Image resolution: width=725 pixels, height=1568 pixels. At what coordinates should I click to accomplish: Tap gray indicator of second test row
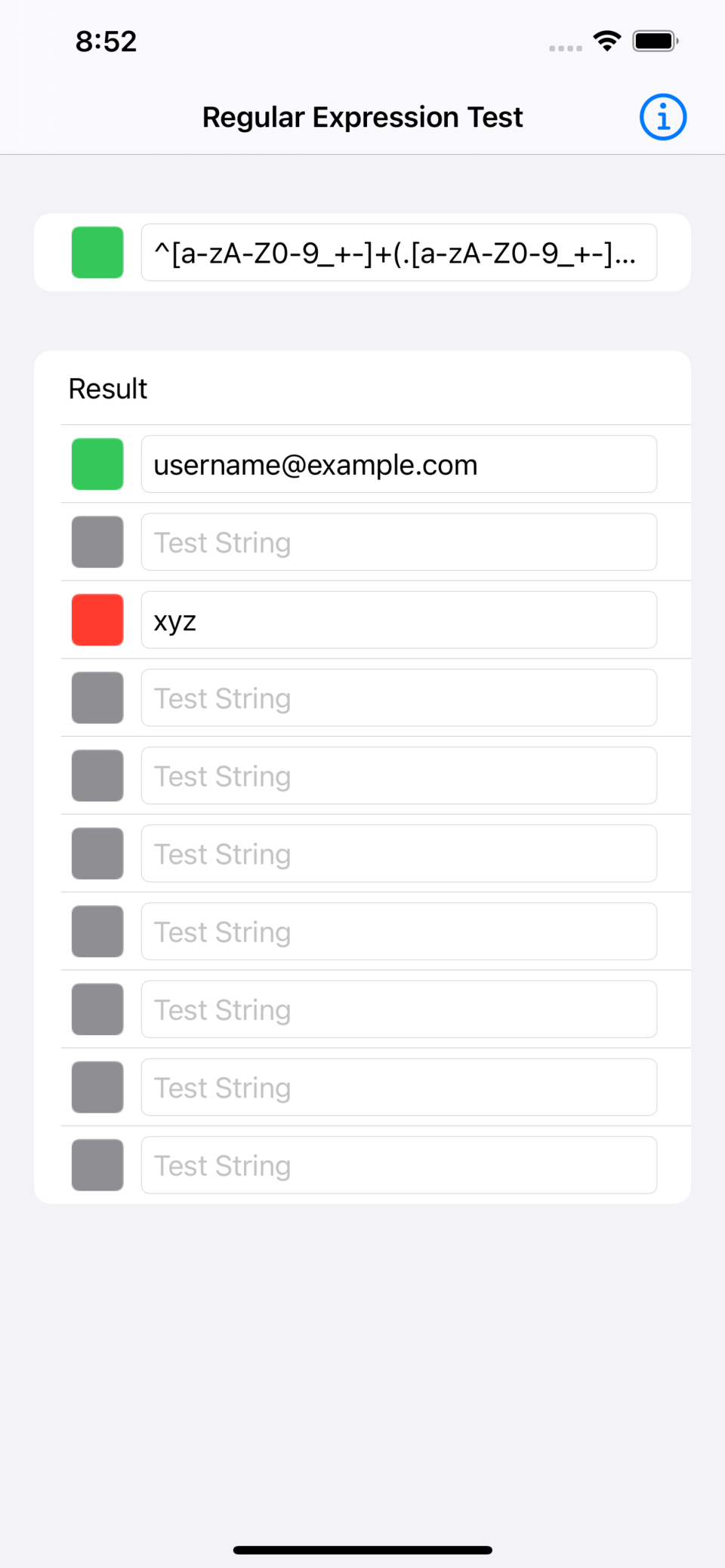point(97,542)
